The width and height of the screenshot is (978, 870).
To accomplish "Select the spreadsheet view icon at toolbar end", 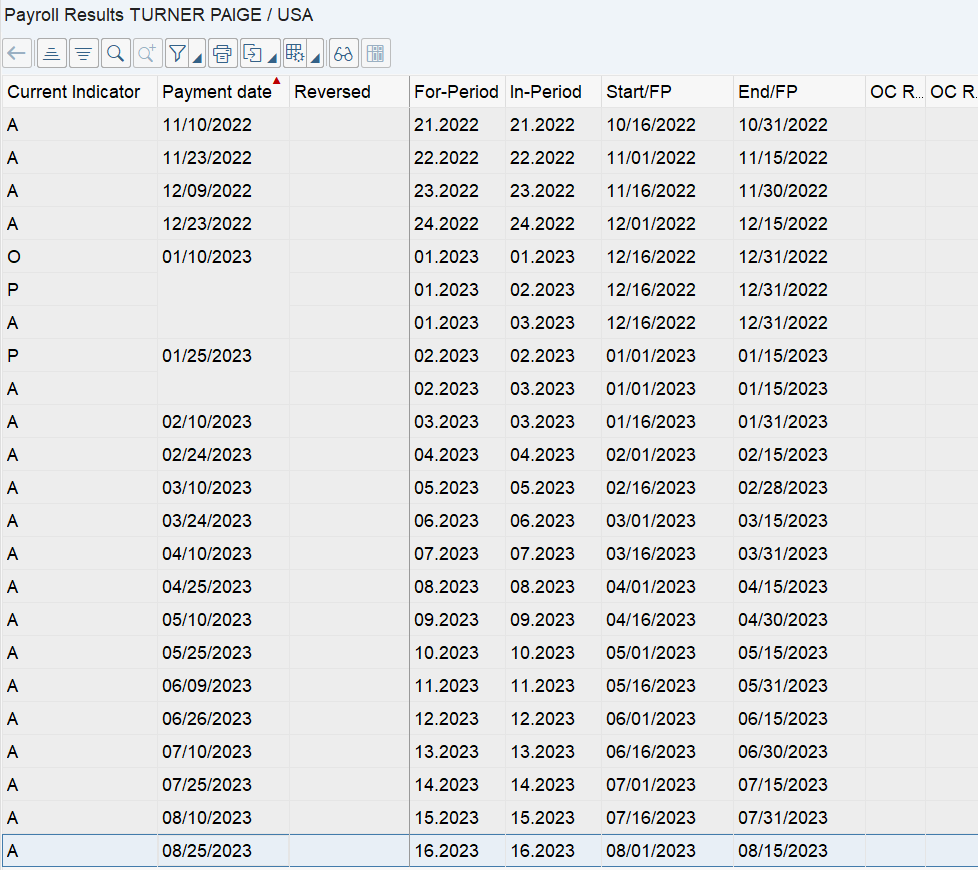I will [x=375, y=53].
